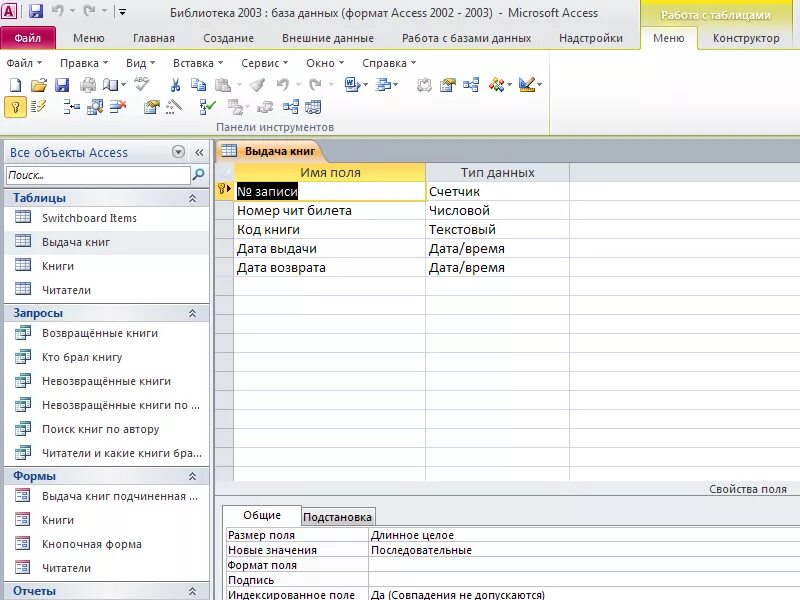Click the Print Preview icon
This screenshot has height=600, width=800.
click(x=111, y=85)
